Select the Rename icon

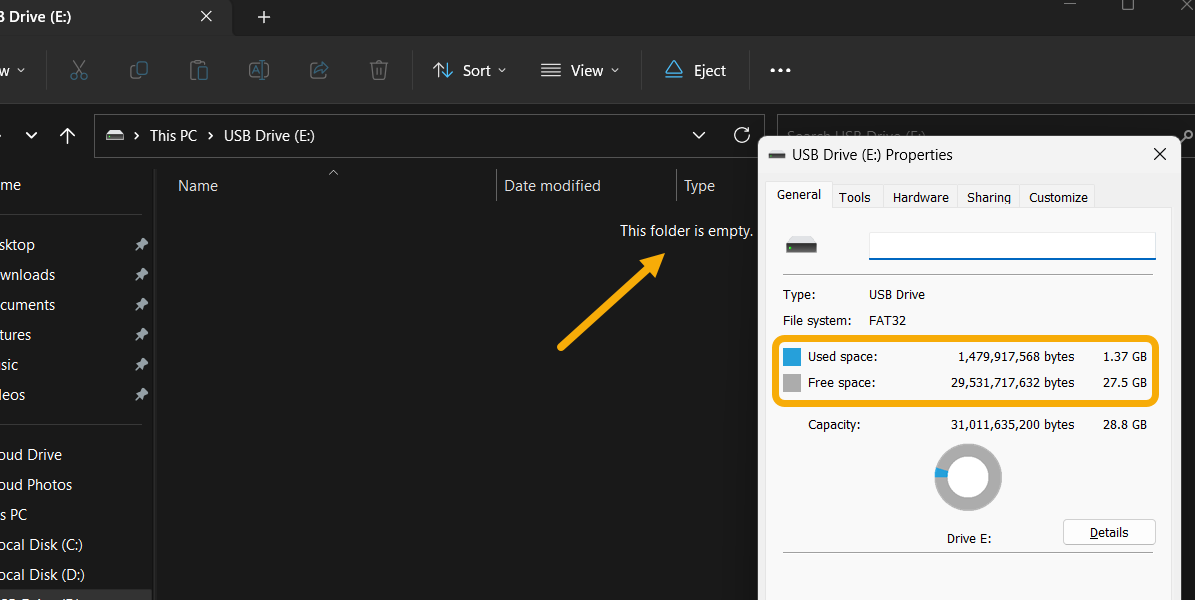(258, 70)
